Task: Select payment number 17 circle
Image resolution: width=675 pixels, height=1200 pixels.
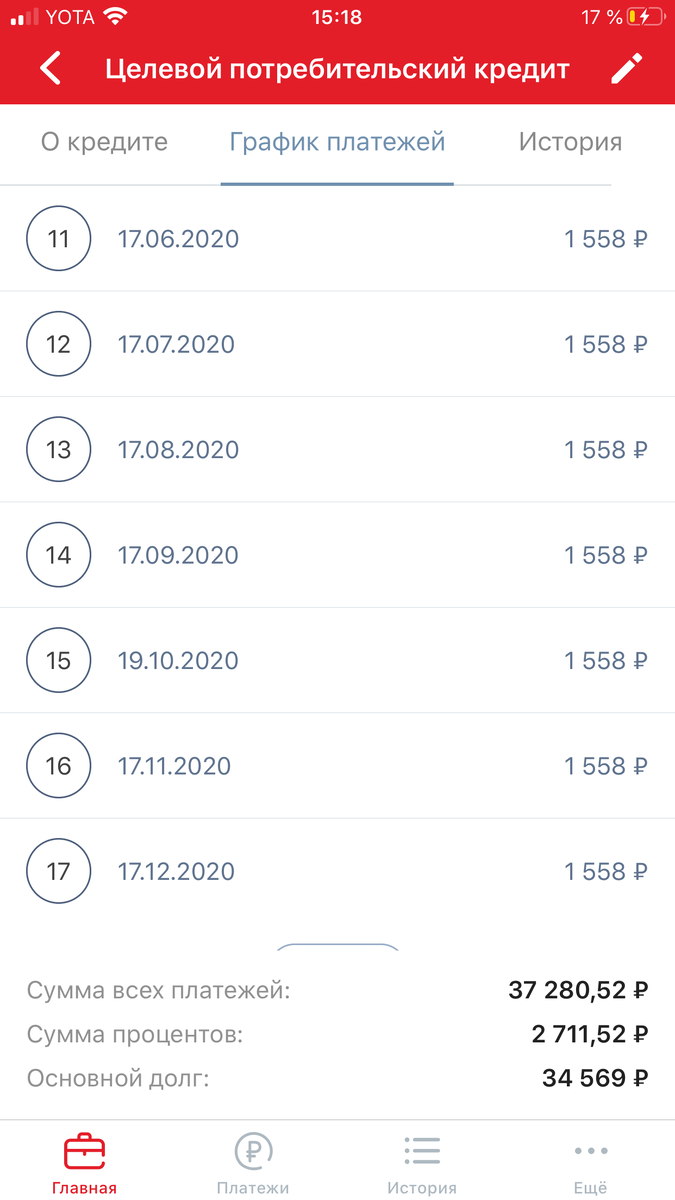Action: (58, 871)
